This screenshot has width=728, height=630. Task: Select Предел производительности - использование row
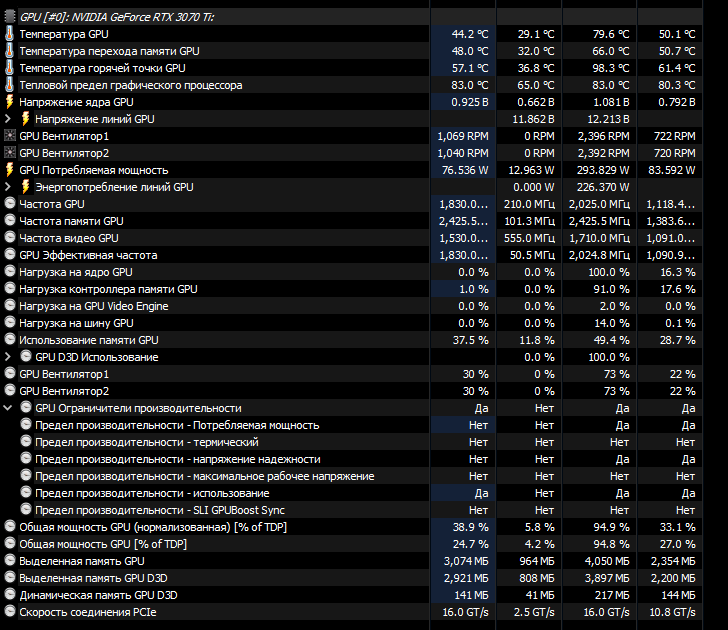152,493
